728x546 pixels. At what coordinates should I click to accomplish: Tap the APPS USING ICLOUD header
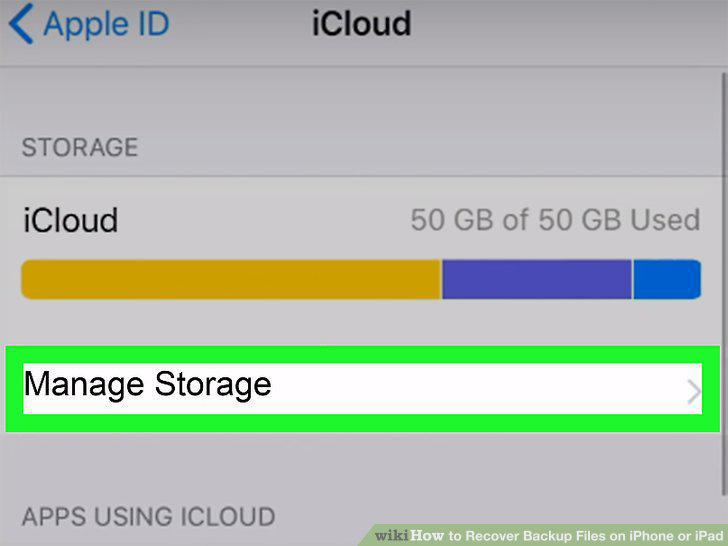point(149,517)
